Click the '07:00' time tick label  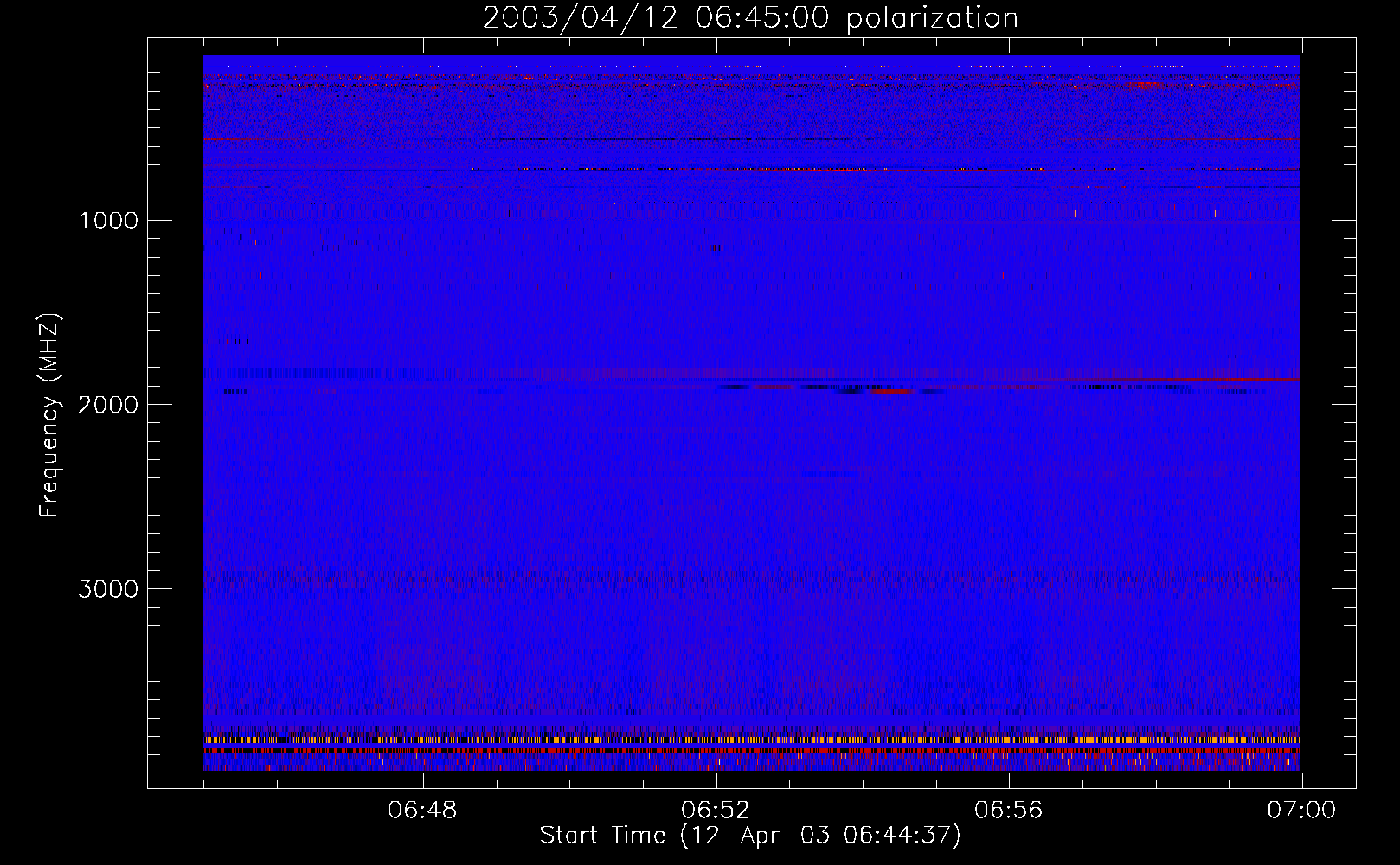[x=1301, y=811]
